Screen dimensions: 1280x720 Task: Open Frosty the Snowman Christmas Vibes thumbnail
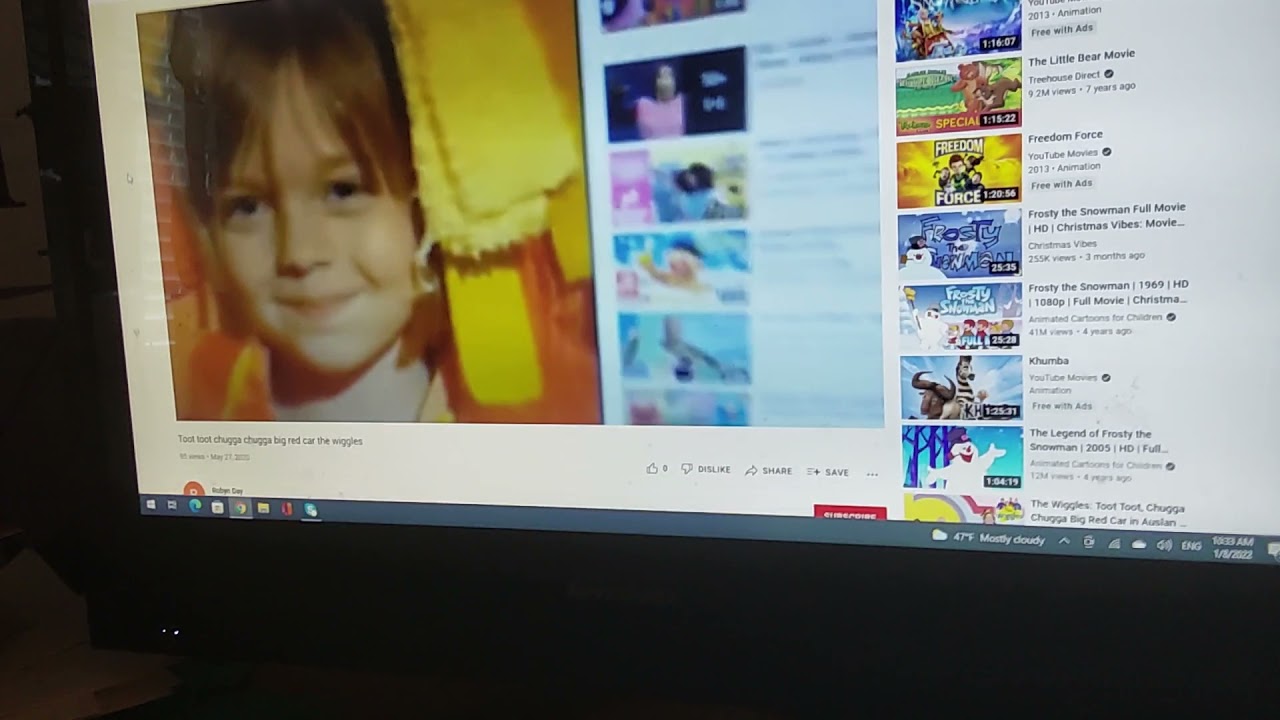point(959,244)
